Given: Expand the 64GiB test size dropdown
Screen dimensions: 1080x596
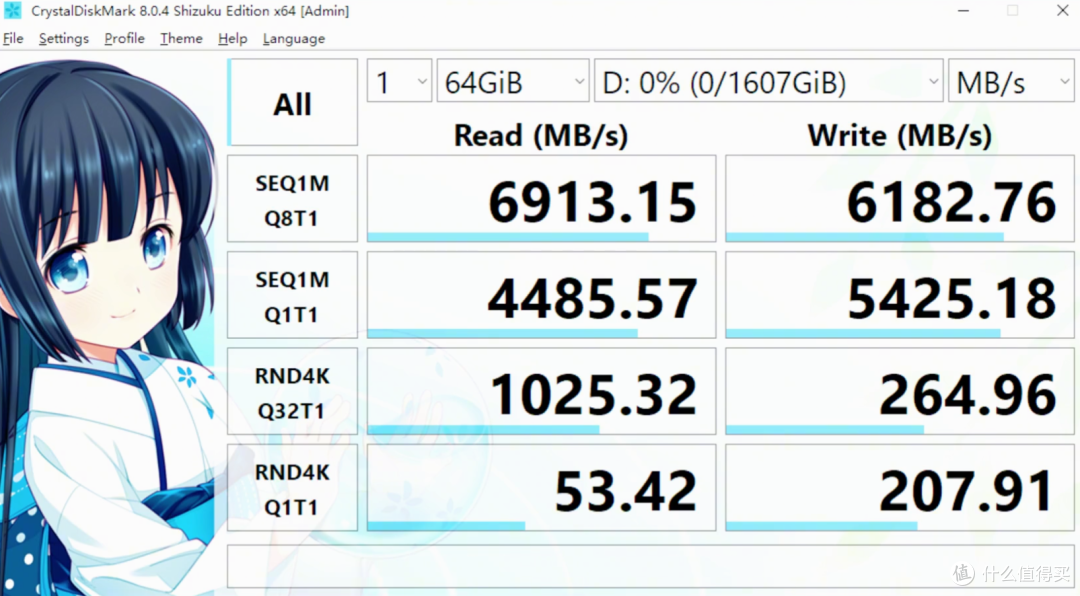Looking at the screenshot, I should coord(513,81).
